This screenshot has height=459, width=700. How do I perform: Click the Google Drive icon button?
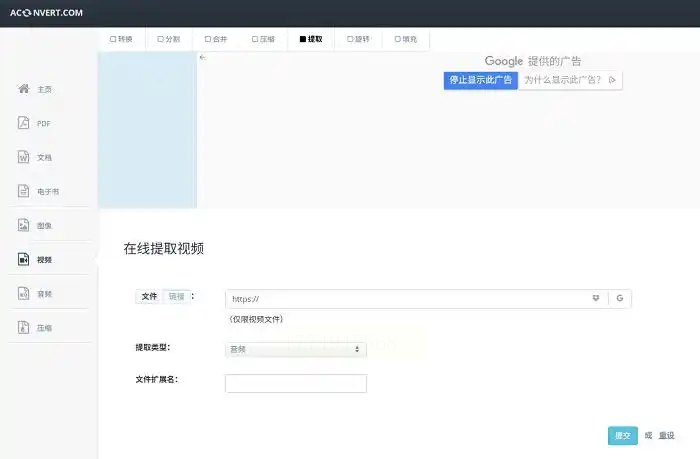(x=620, y=299)
